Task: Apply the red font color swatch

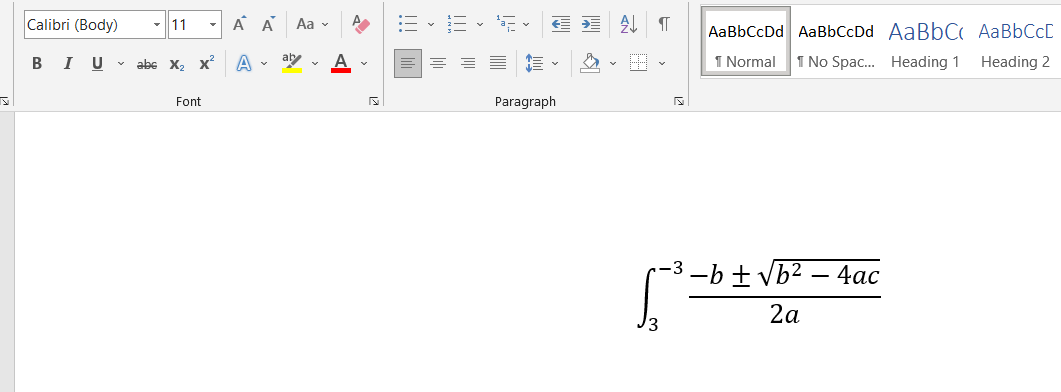Action: coord(340,64)
